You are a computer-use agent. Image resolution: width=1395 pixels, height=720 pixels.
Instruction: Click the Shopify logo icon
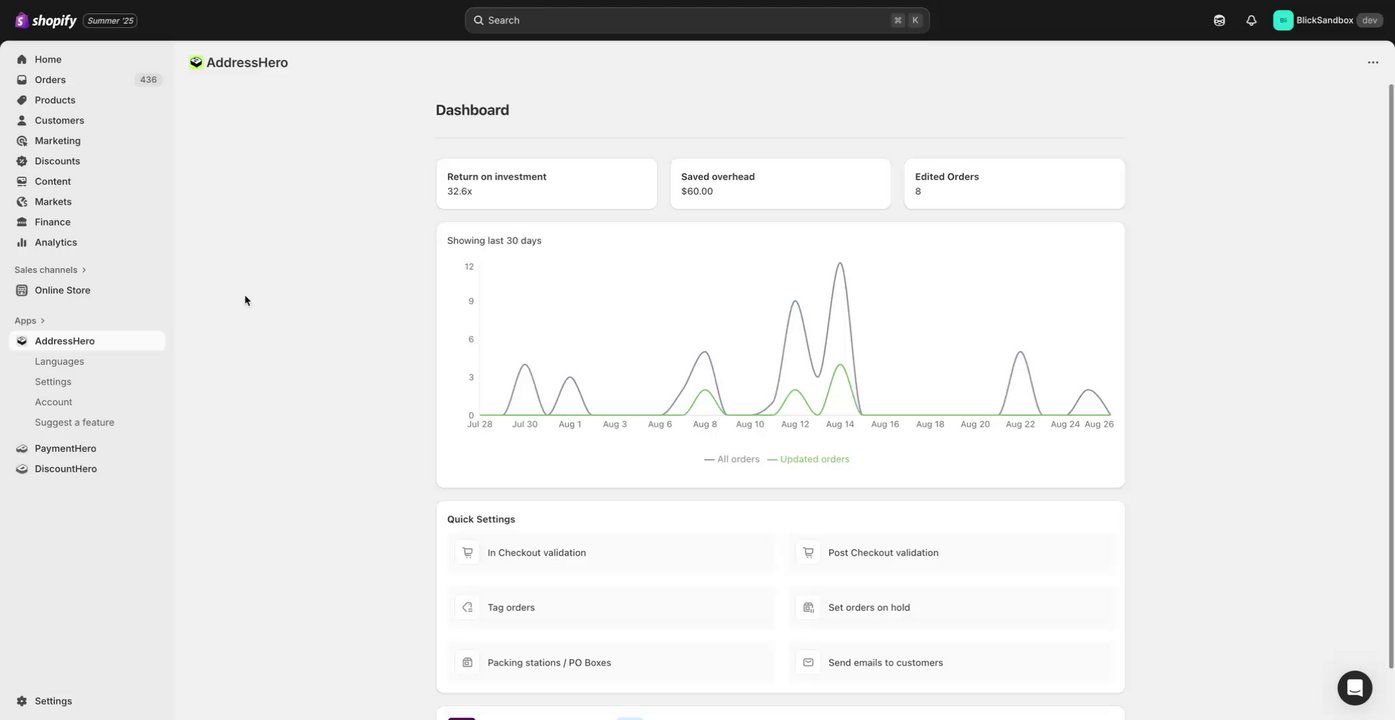coord(22,20)
